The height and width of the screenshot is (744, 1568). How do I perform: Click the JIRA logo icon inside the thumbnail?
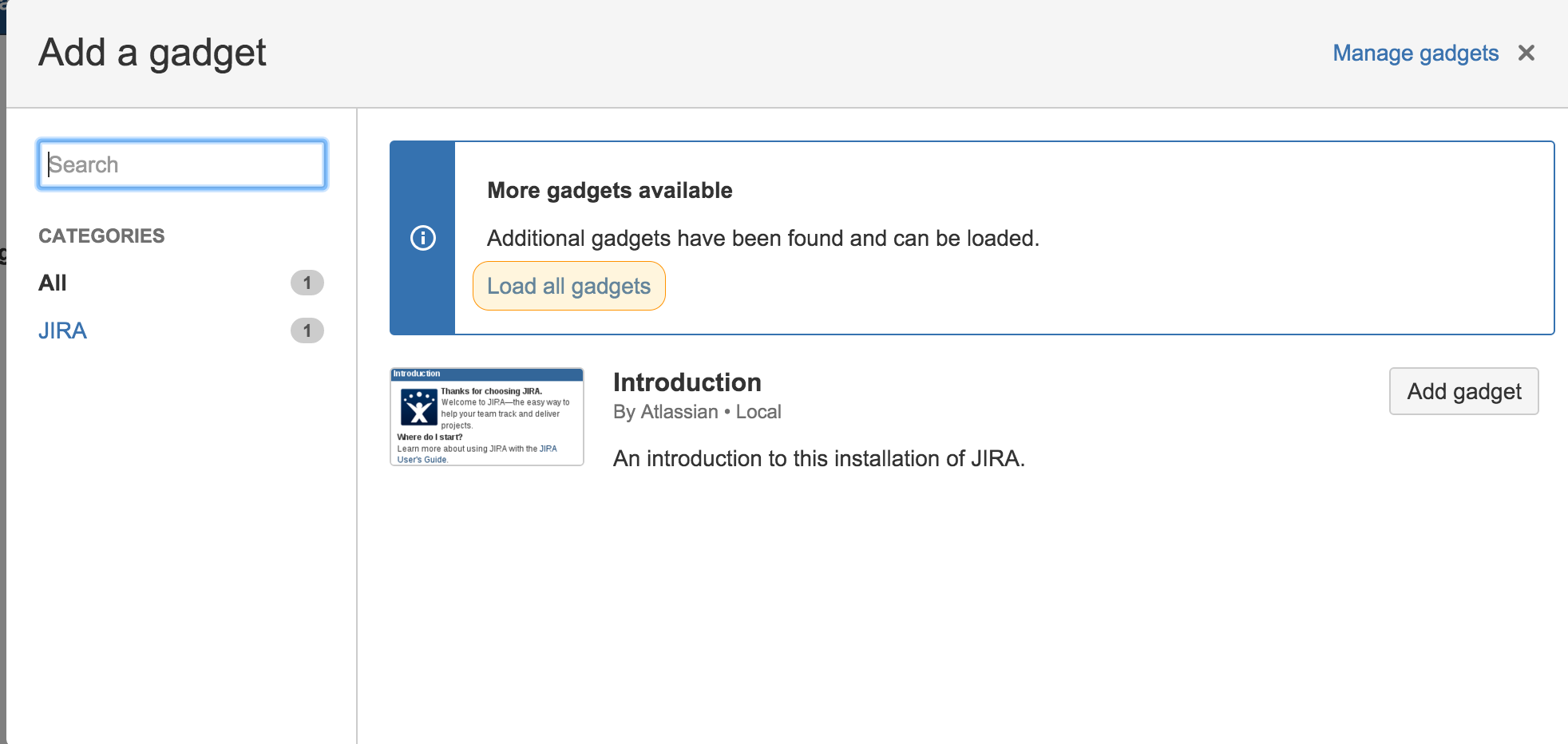(418, 407)
